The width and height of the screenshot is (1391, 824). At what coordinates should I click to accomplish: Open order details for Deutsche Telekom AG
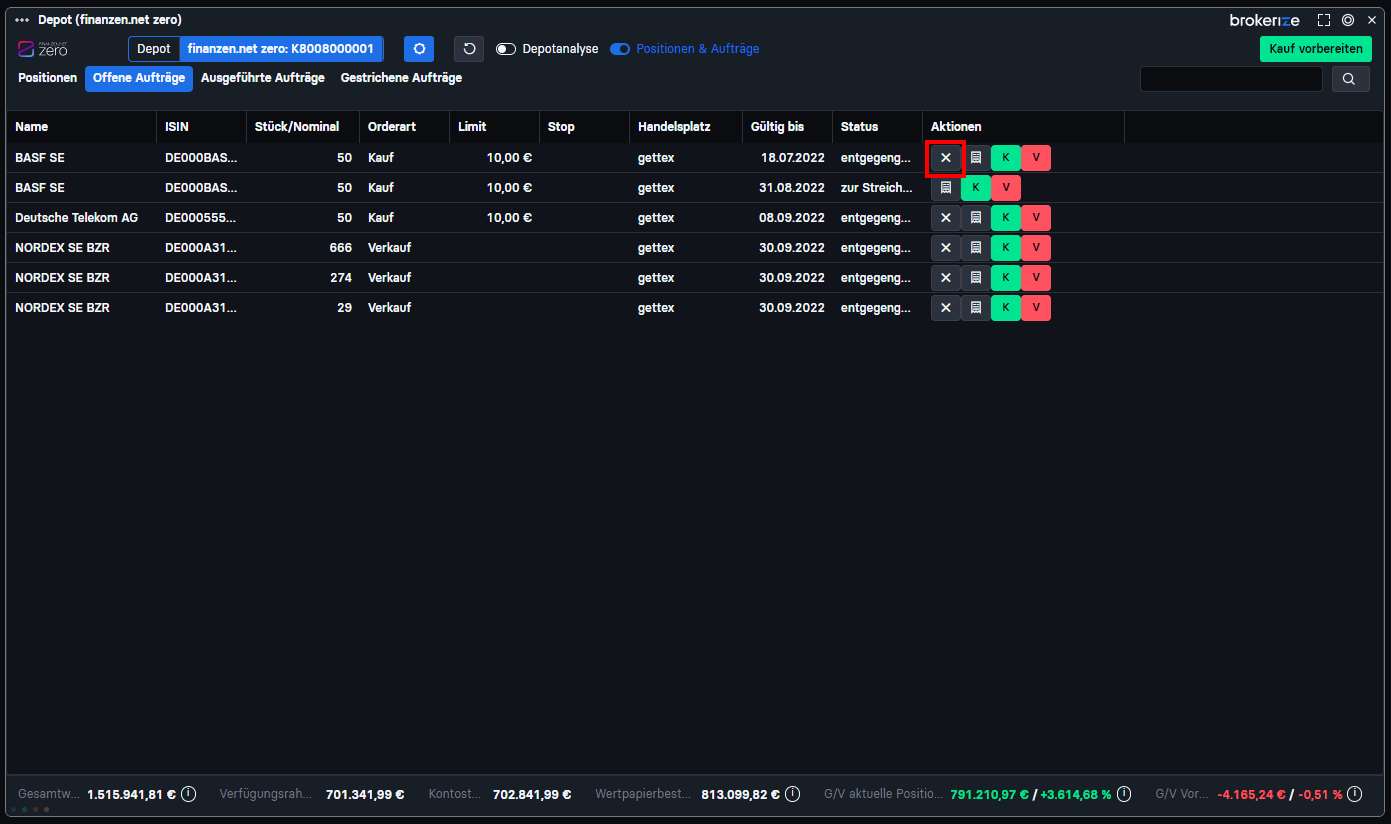point(976,218)
